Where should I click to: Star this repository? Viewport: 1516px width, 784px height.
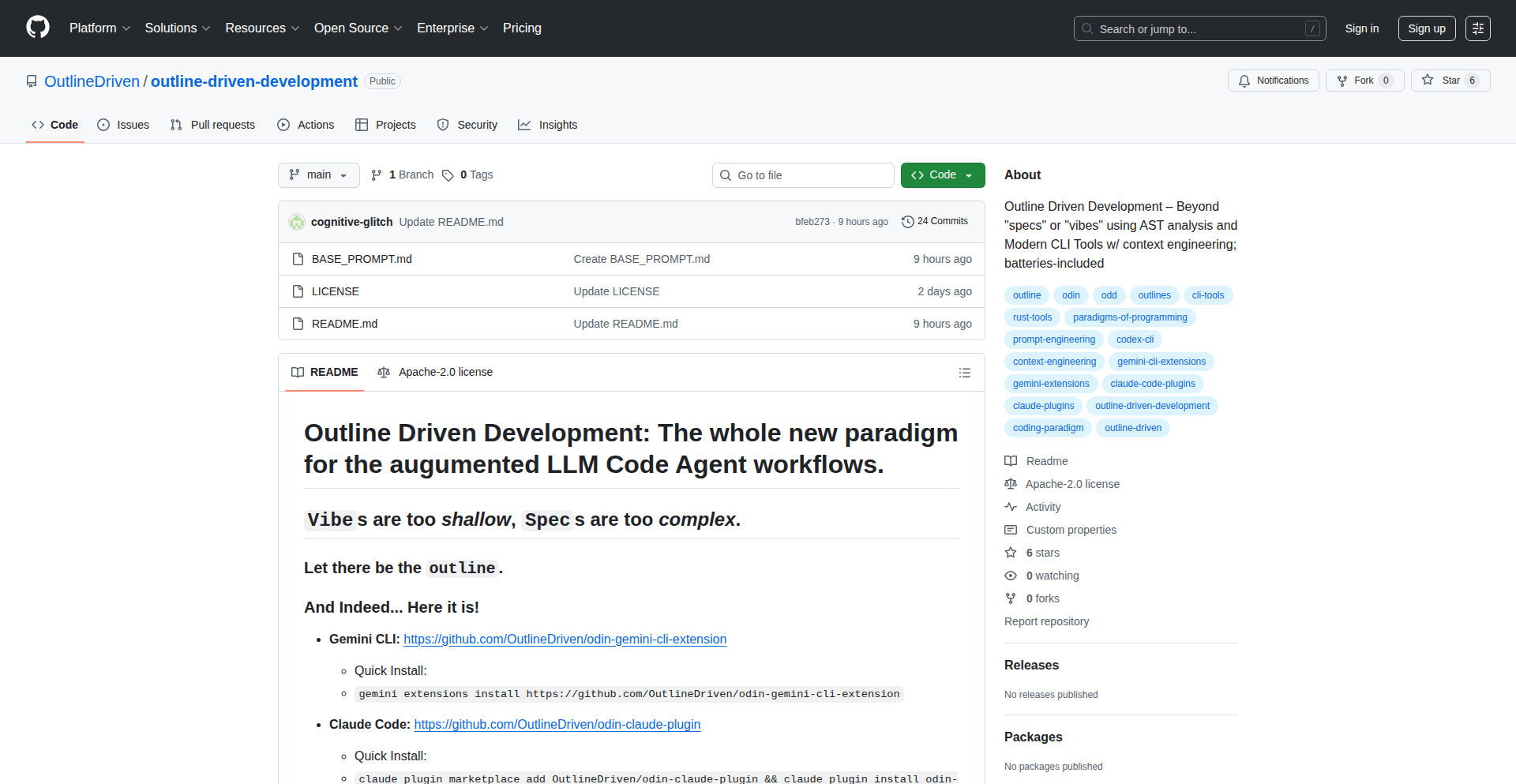click(1442, 81)
